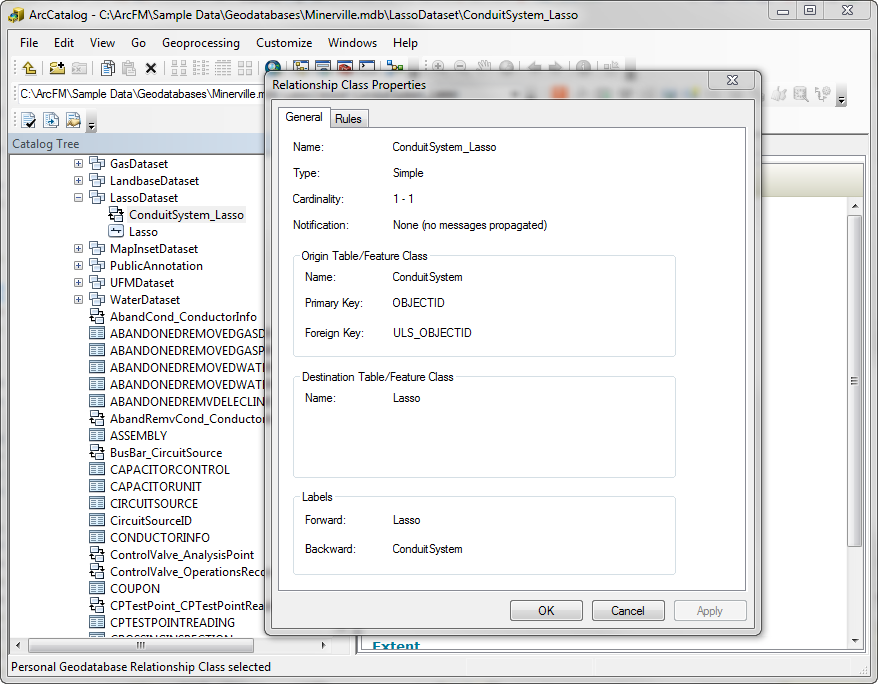The height and width of the screenshot is (684, 878).
Task: Open the Python command window icon
Action: [x=367, y=68]
